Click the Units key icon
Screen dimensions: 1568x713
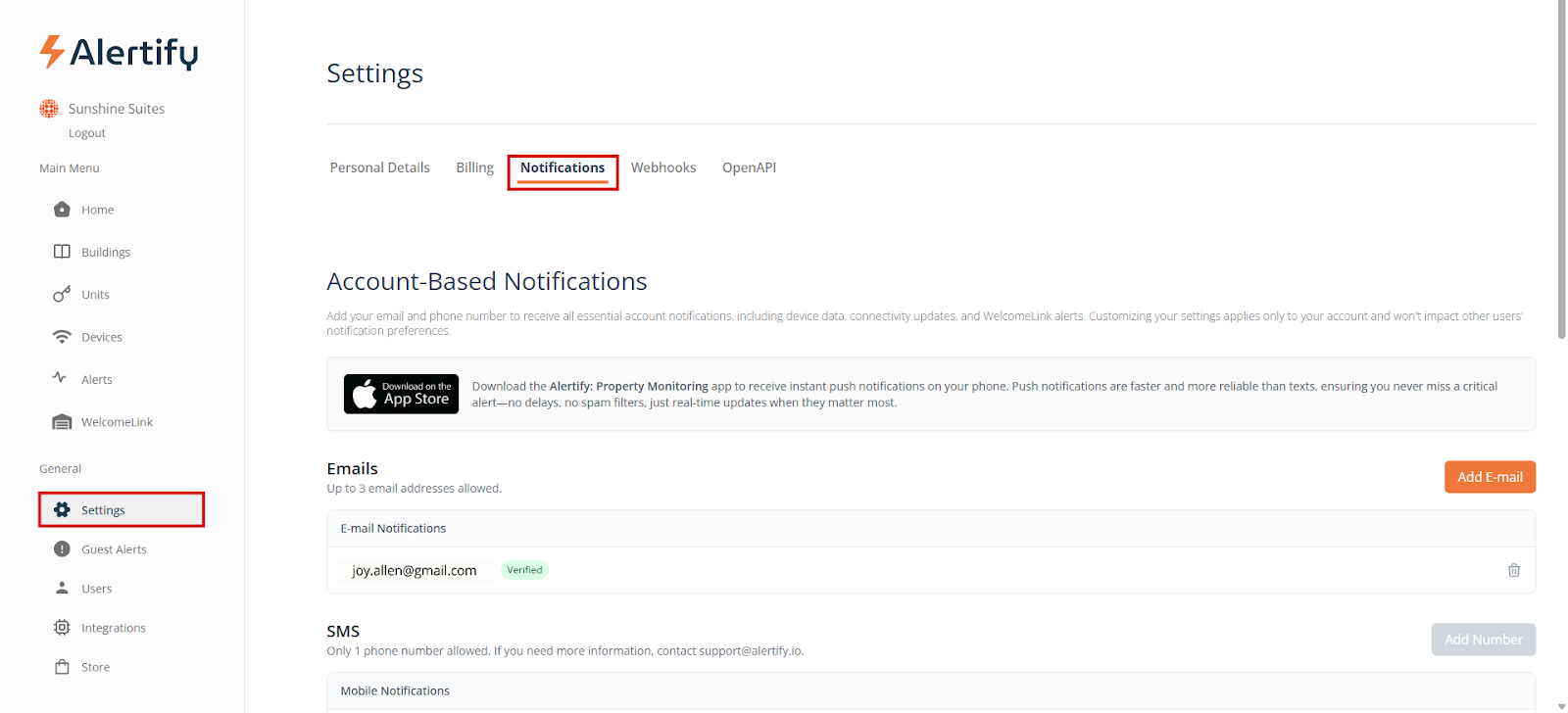pyautogui.click(x=62, y=294)
